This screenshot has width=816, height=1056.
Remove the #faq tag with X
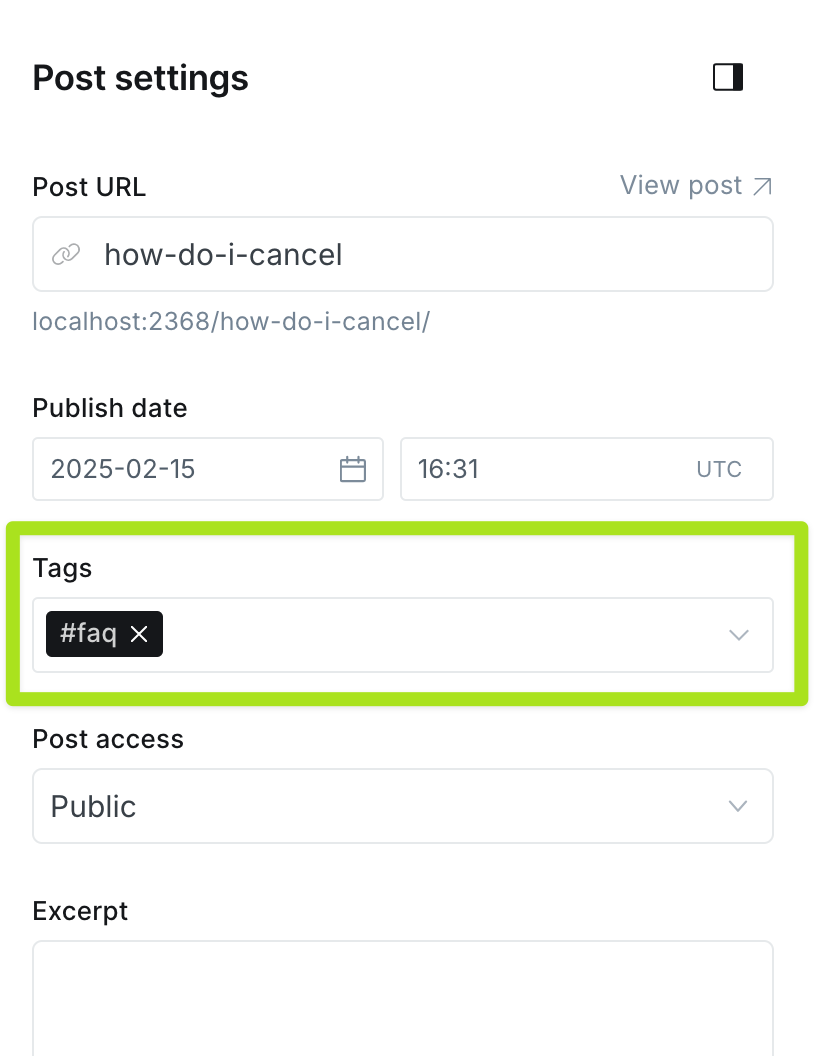140,634
